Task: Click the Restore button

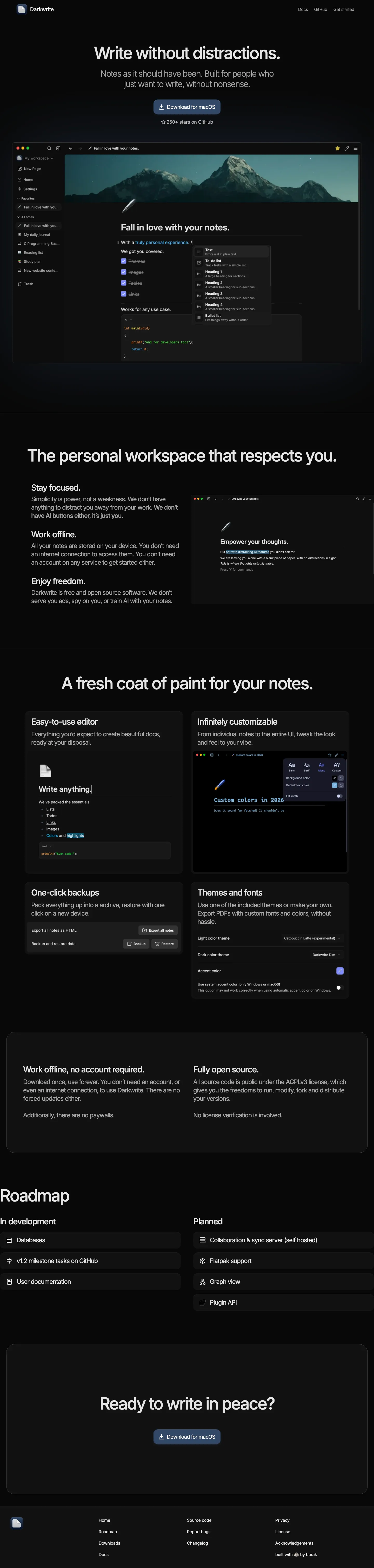Action: tap(164, 944)
